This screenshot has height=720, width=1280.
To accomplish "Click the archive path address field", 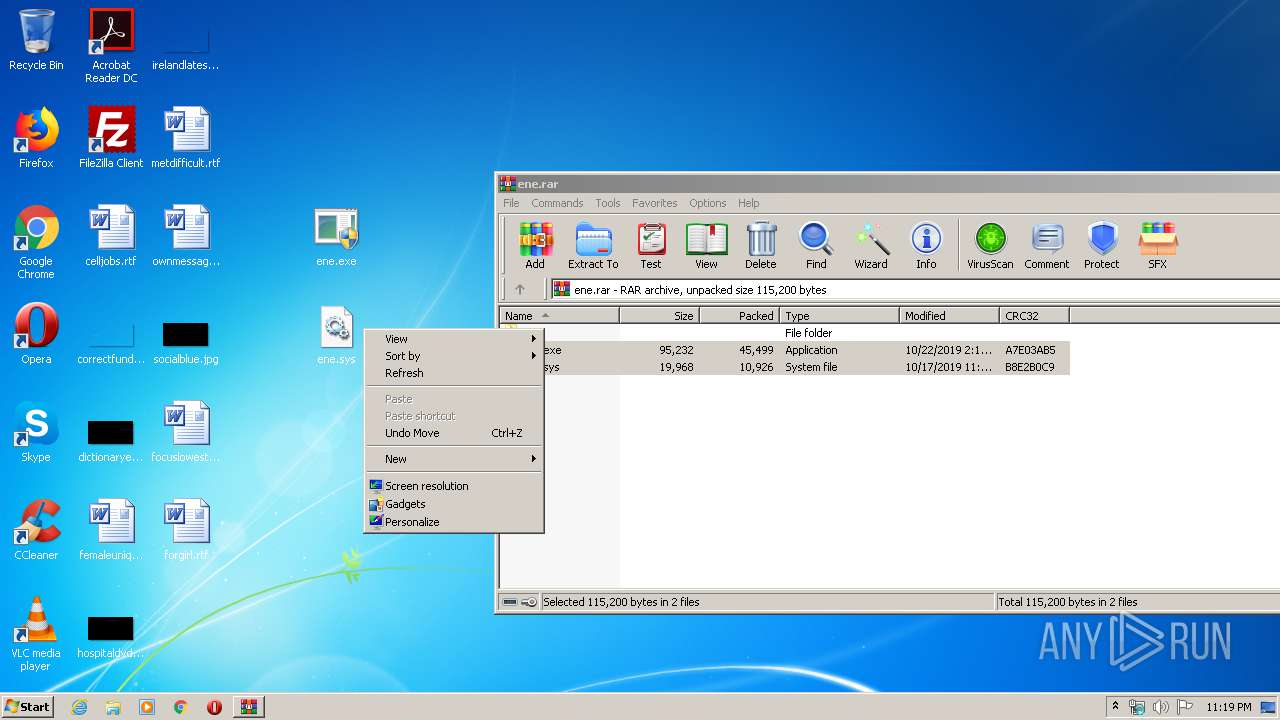I will (915, 290).
